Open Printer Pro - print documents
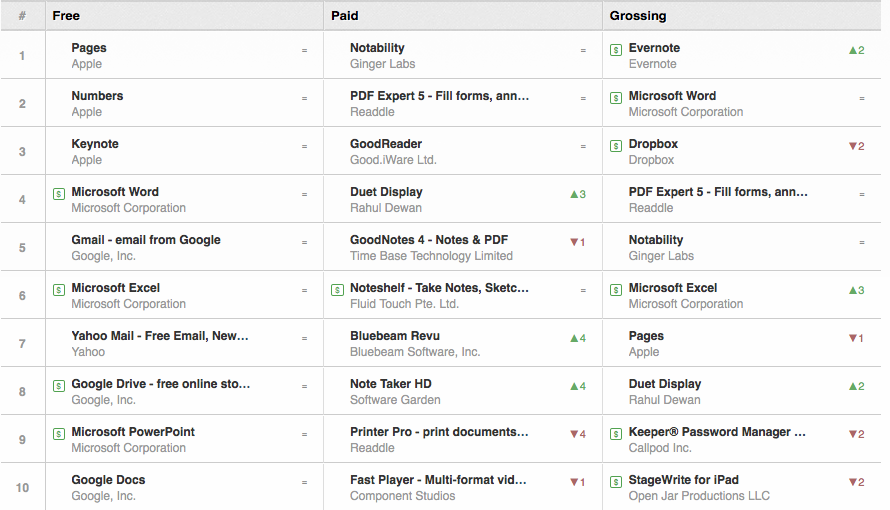The width and height of the screenshot is (890, 510). pos(439,432)
